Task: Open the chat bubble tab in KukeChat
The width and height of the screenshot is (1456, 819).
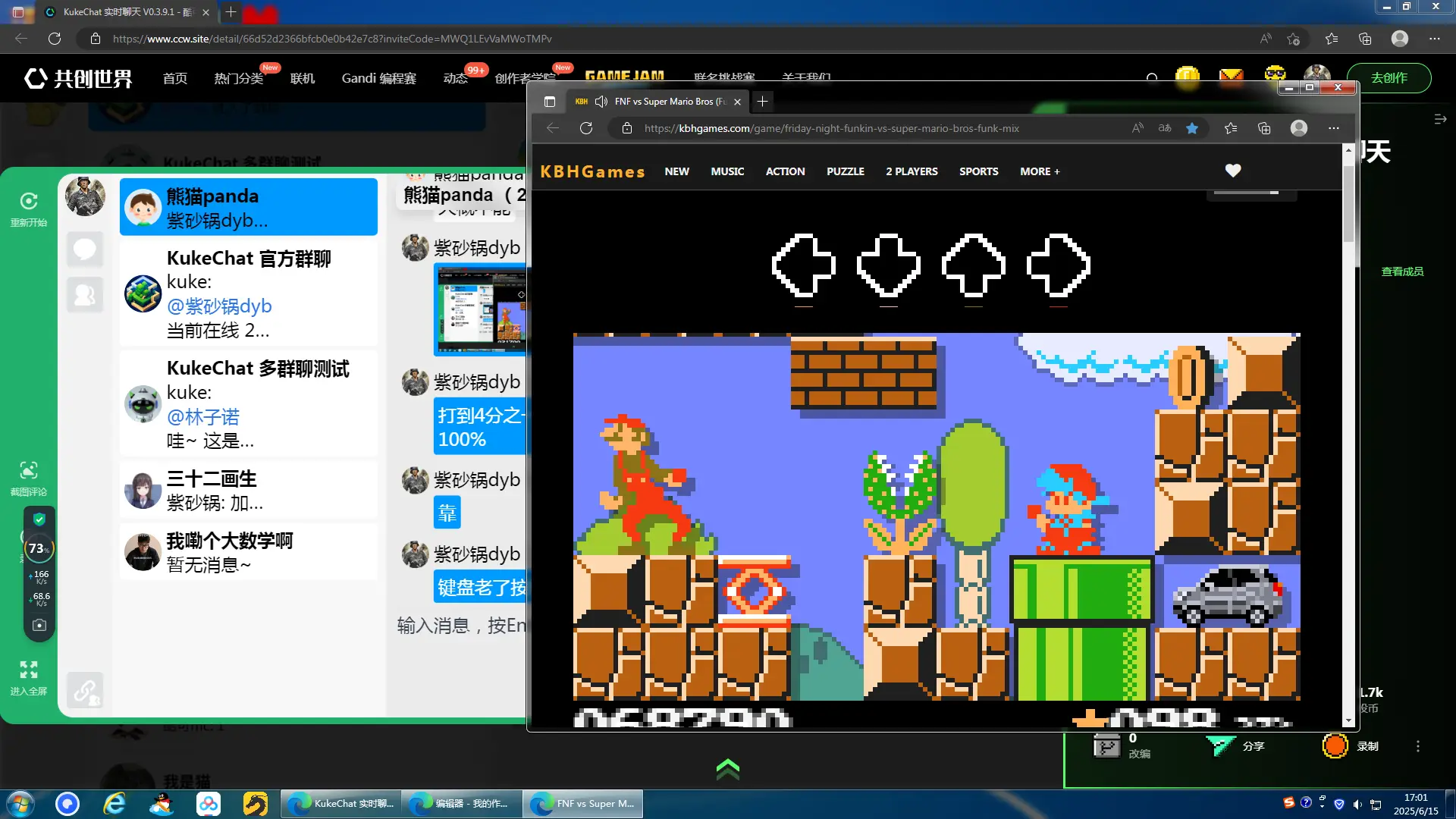Action: click(85, 249)
